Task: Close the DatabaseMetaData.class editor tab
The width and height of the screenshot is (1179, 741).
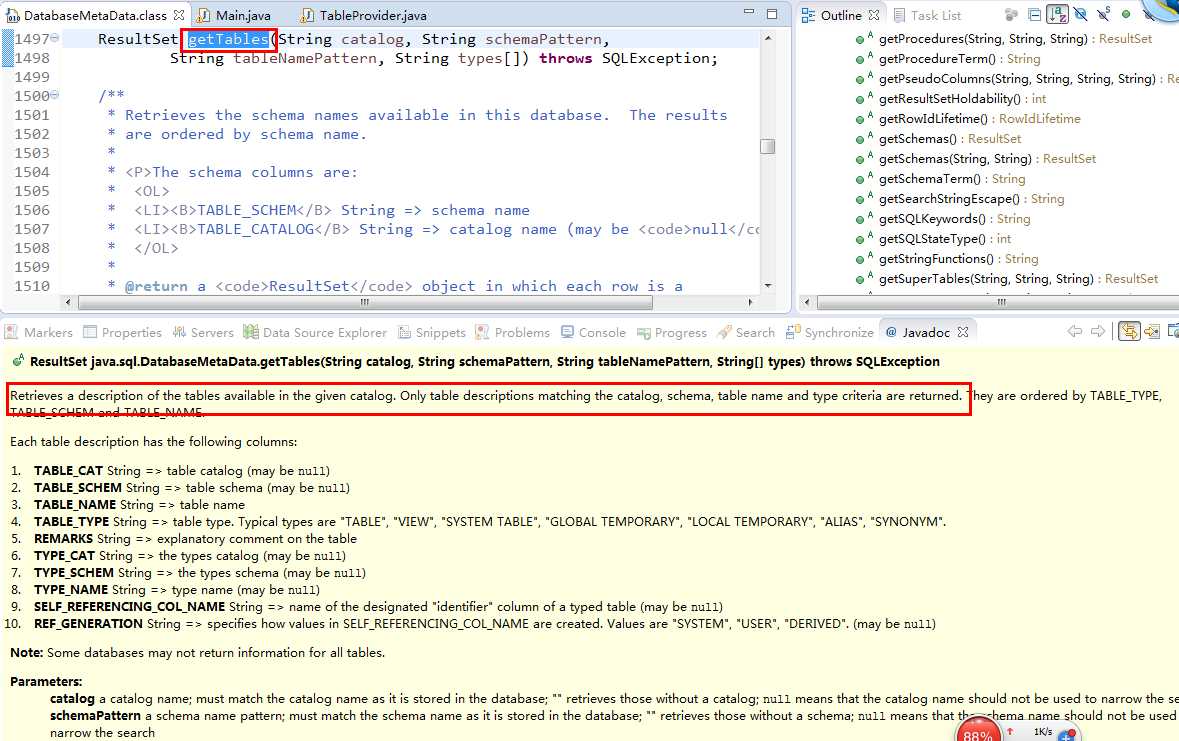Action: [x=178, y=15]
